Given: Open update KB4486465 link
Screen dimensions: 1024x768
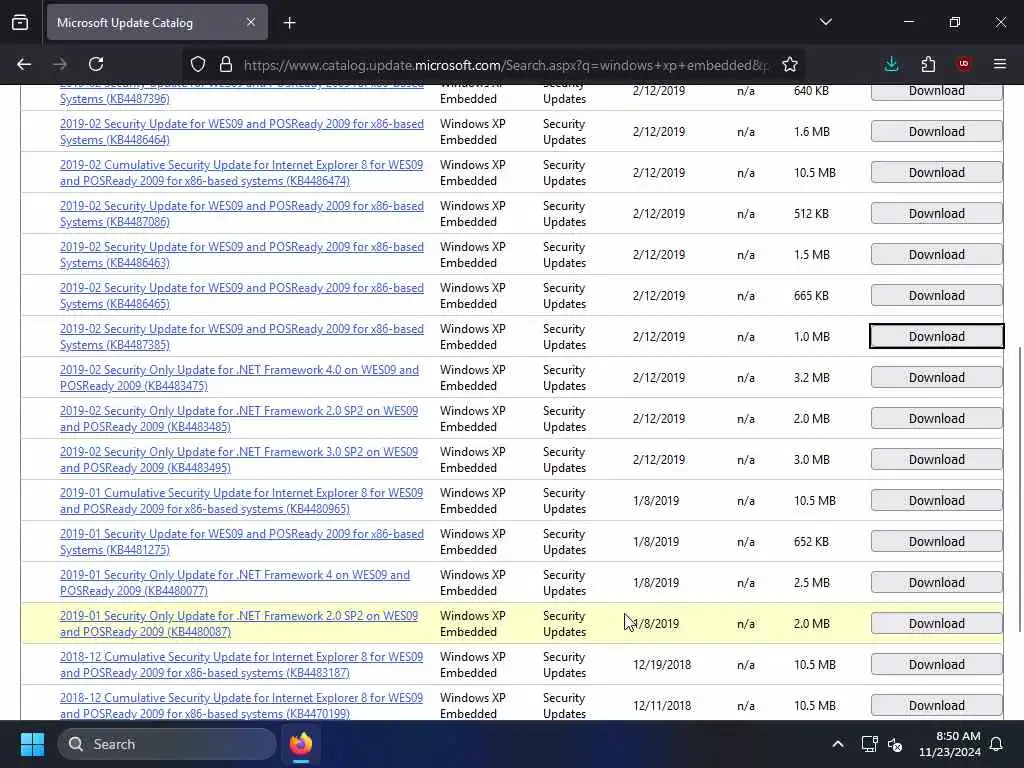Looking at the screenshot, I should tap(242, 296).
